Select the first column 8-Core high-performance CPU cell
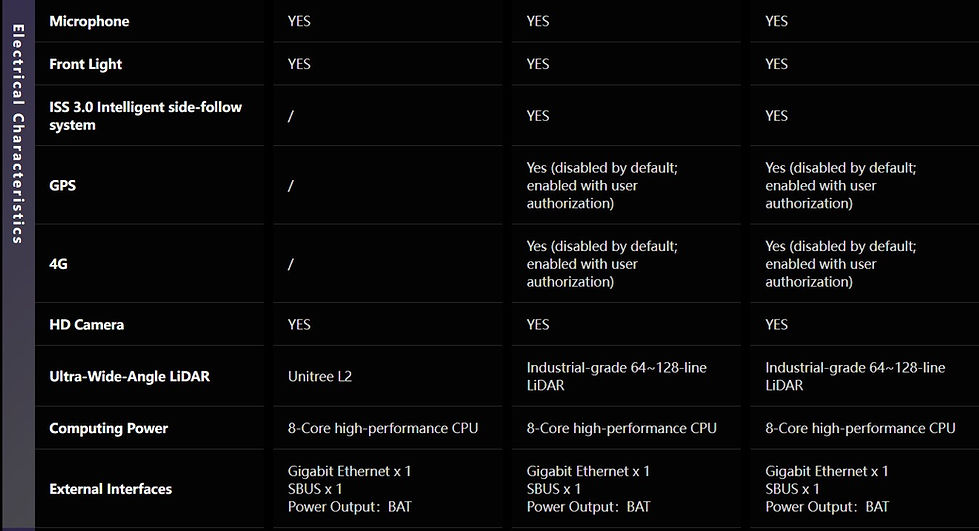This screenshot has height=531, width=979. tap(383, 429)
